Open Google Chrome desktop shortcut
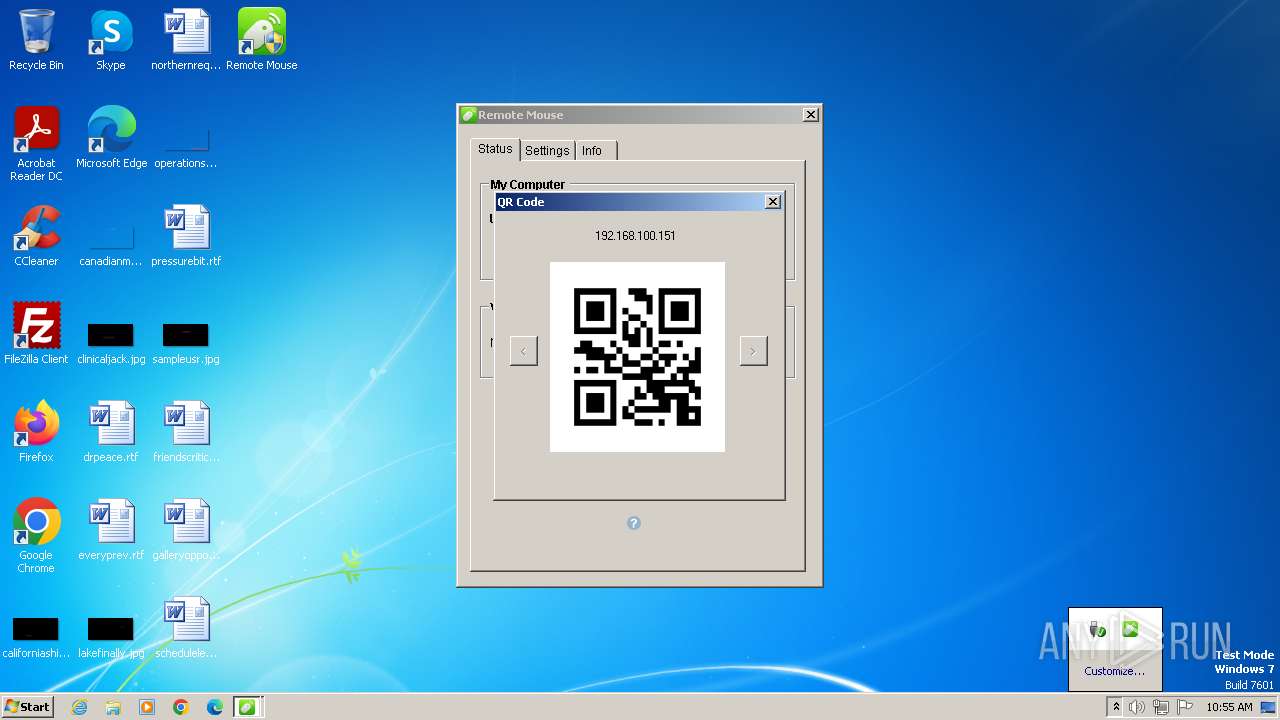The width and height of the screenshot is (1280, 720). tap(36, 536)
